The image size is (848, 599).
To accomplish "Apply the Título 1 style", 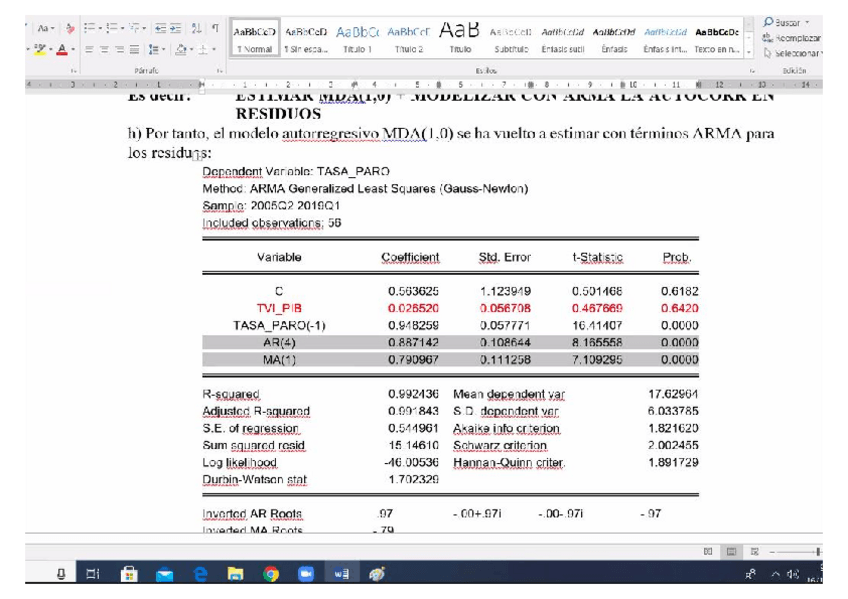I will [x=357, y=39].
